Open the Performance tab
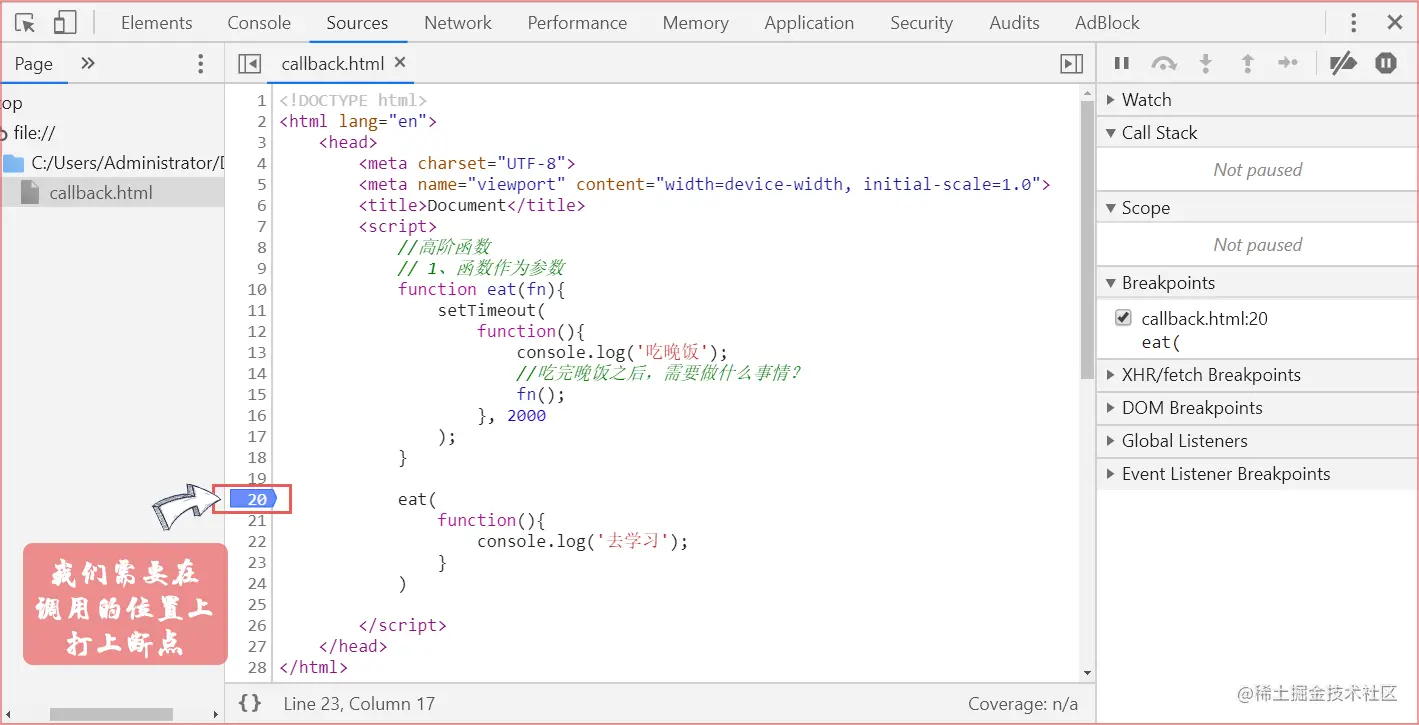1419x725 pixels. 577,22
